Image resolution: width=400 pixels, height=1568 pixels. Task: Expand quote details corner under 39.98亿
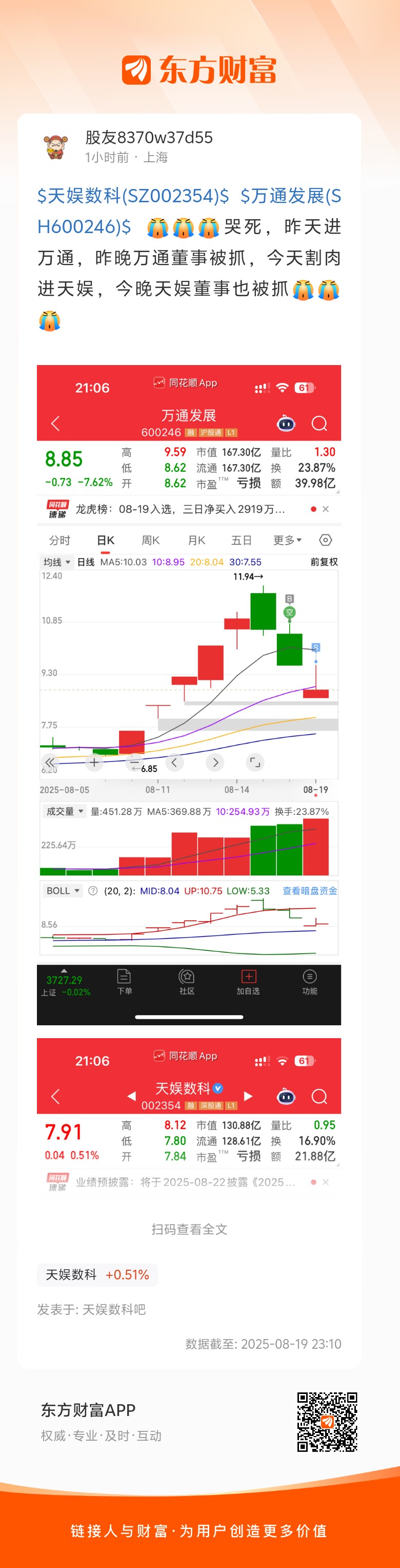click(337, 491)
